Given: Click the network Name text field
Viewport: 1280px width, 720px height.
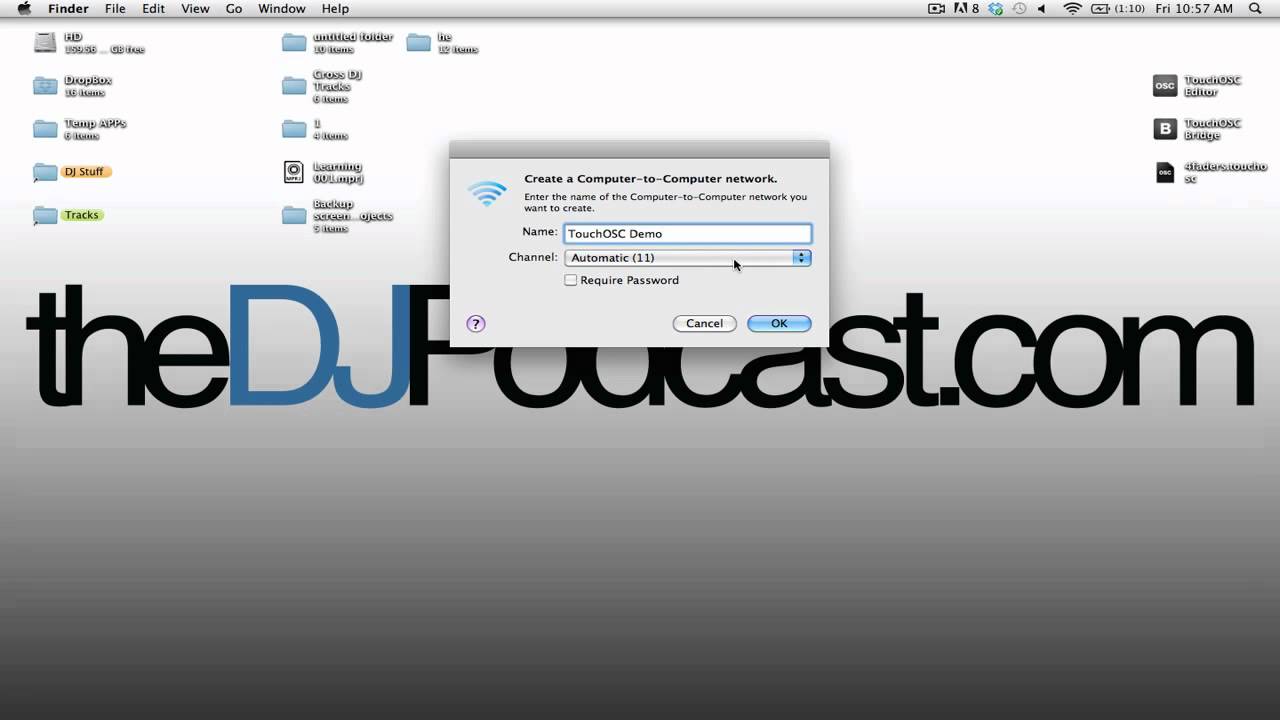Looking at the screenshot, I should (687, 234).
